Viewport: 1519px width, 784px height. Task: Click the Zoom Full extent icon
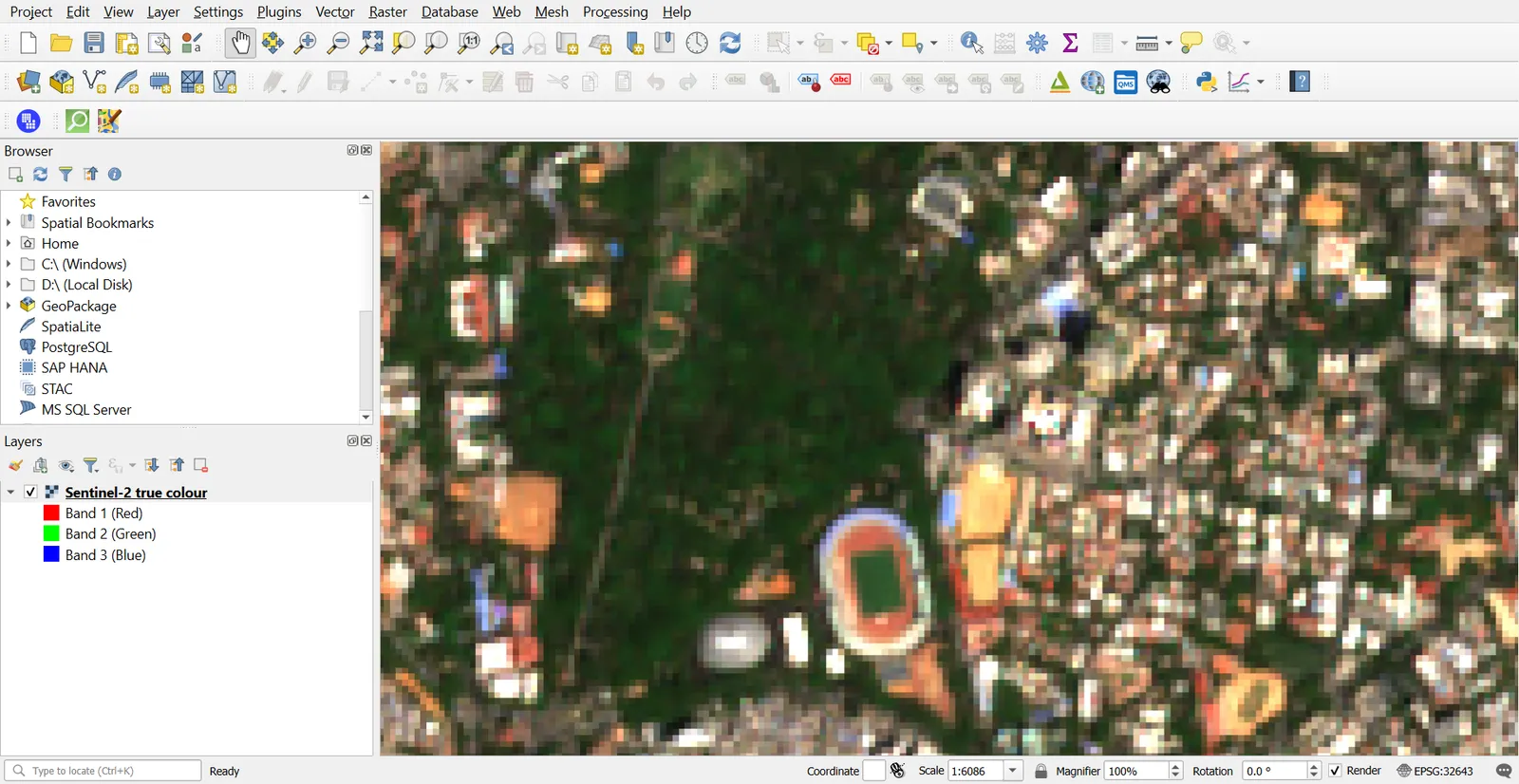pos(372,43)
